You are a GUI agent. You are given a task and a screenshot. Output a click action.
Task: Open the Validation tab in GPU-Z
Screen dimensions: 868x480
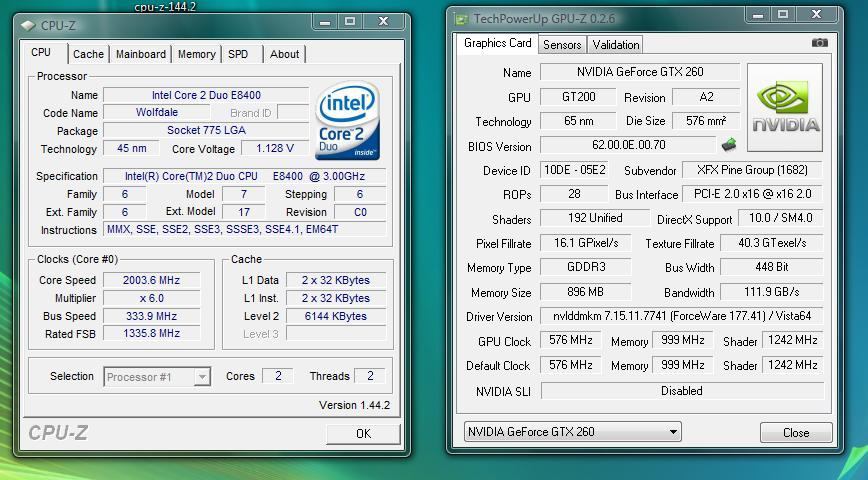point(616,45)
